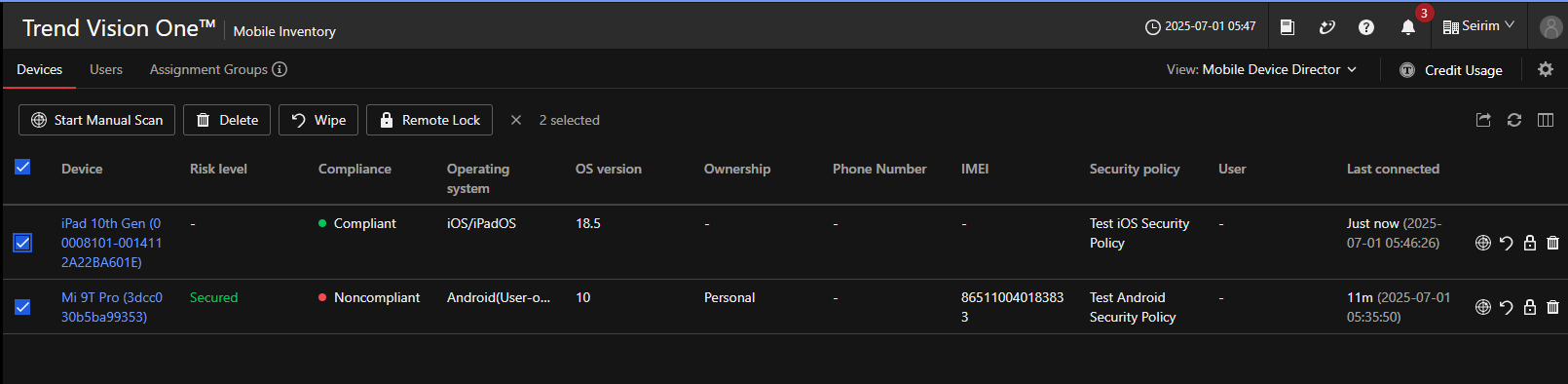
Task: Click the clock icon beside the date
Action: click(x=1153, y=27)
